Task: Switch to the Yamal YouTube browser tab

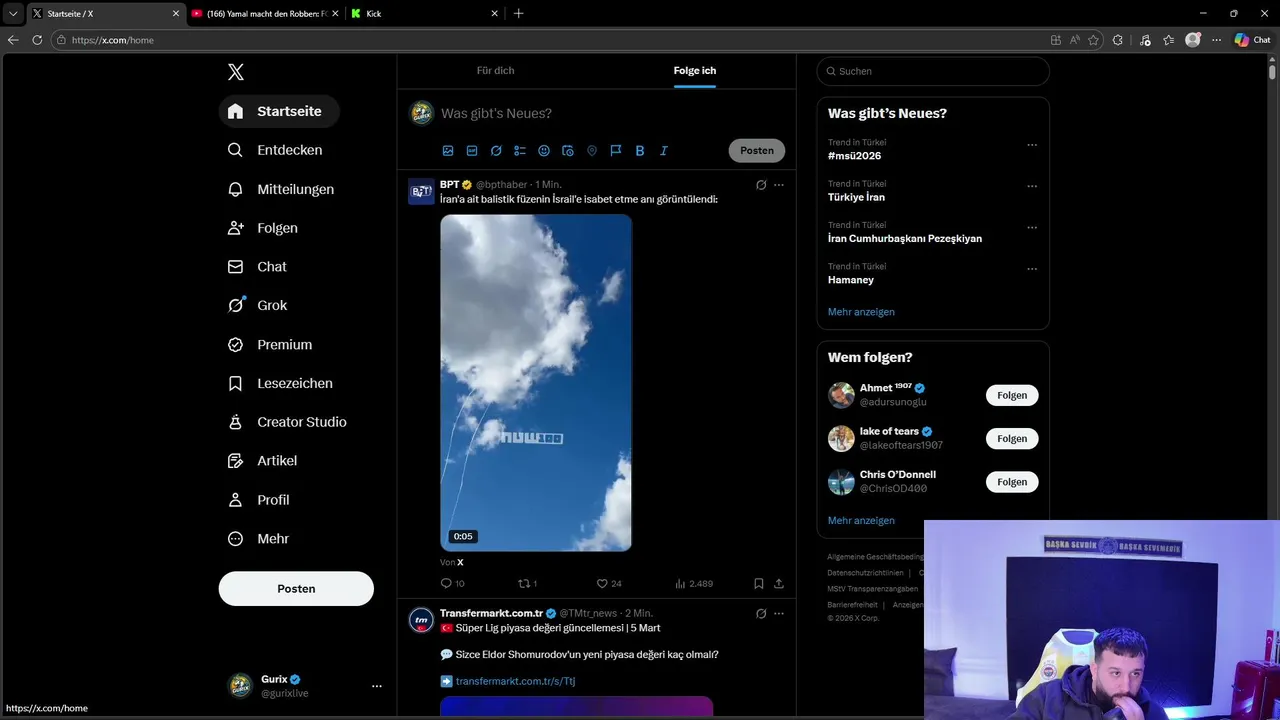Action: point(264,14)
